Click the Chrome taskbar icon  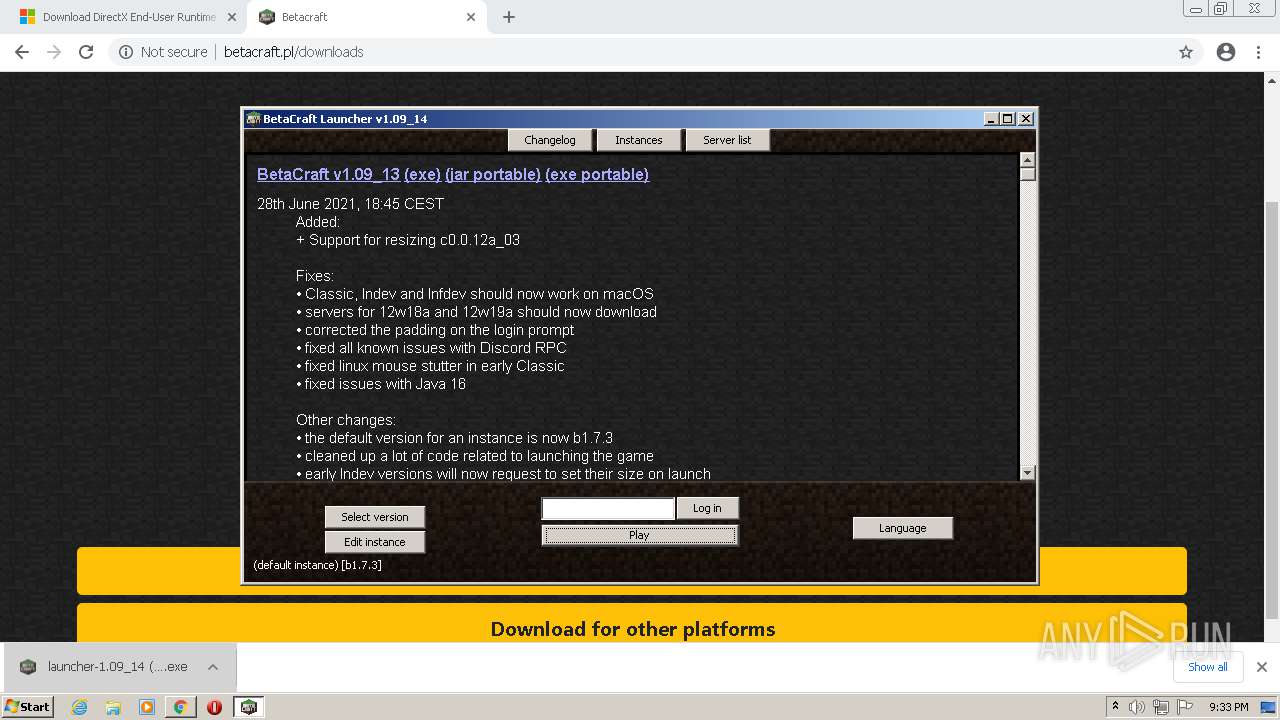click(x=180, y=707)
